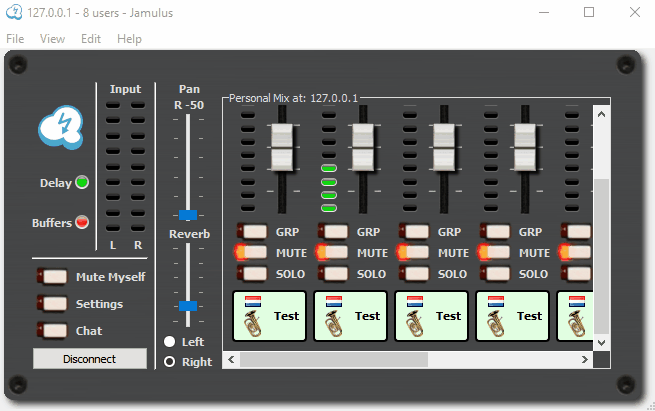Open the File menu
This screenshot has width=655, height=411.
click(15, 39)
